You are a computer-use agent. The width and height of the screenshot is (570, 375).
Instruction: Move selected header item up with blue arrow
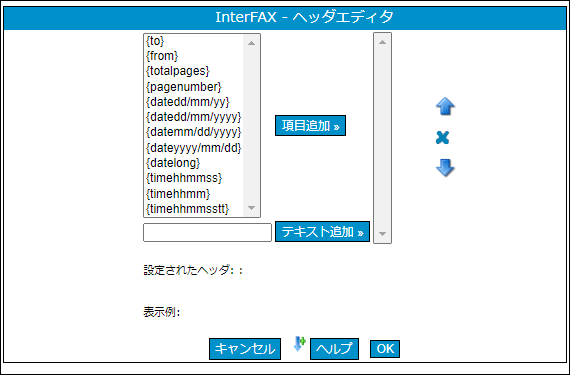pos(445,107)
